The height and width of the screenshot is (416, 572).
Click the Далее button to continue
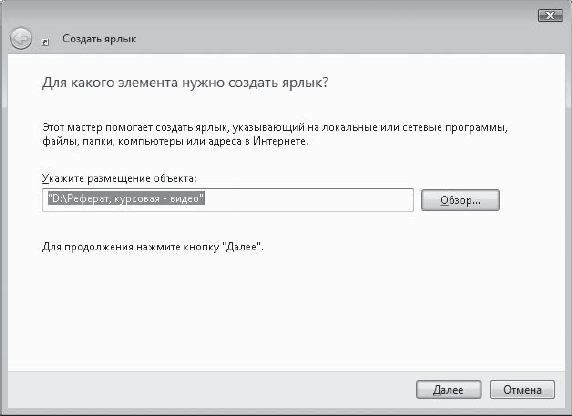tap(448, 390)
